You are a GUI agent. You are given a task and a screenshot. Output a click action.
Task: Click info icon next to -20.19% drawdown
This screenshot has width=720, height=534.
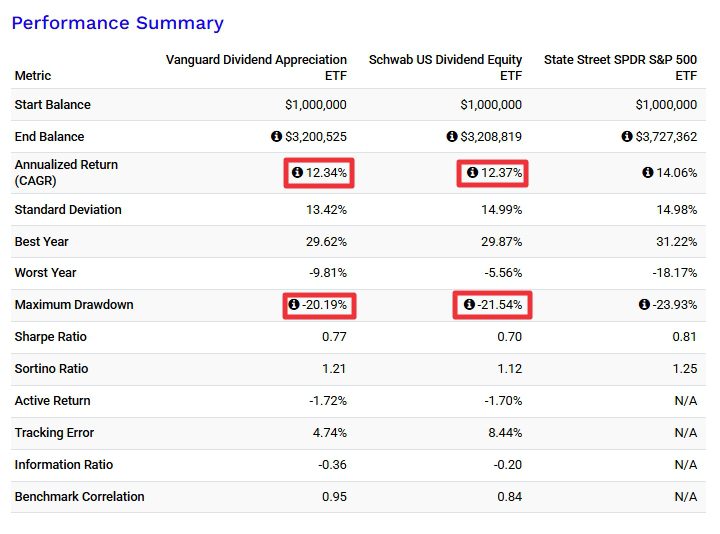click(x=294, y=305)
